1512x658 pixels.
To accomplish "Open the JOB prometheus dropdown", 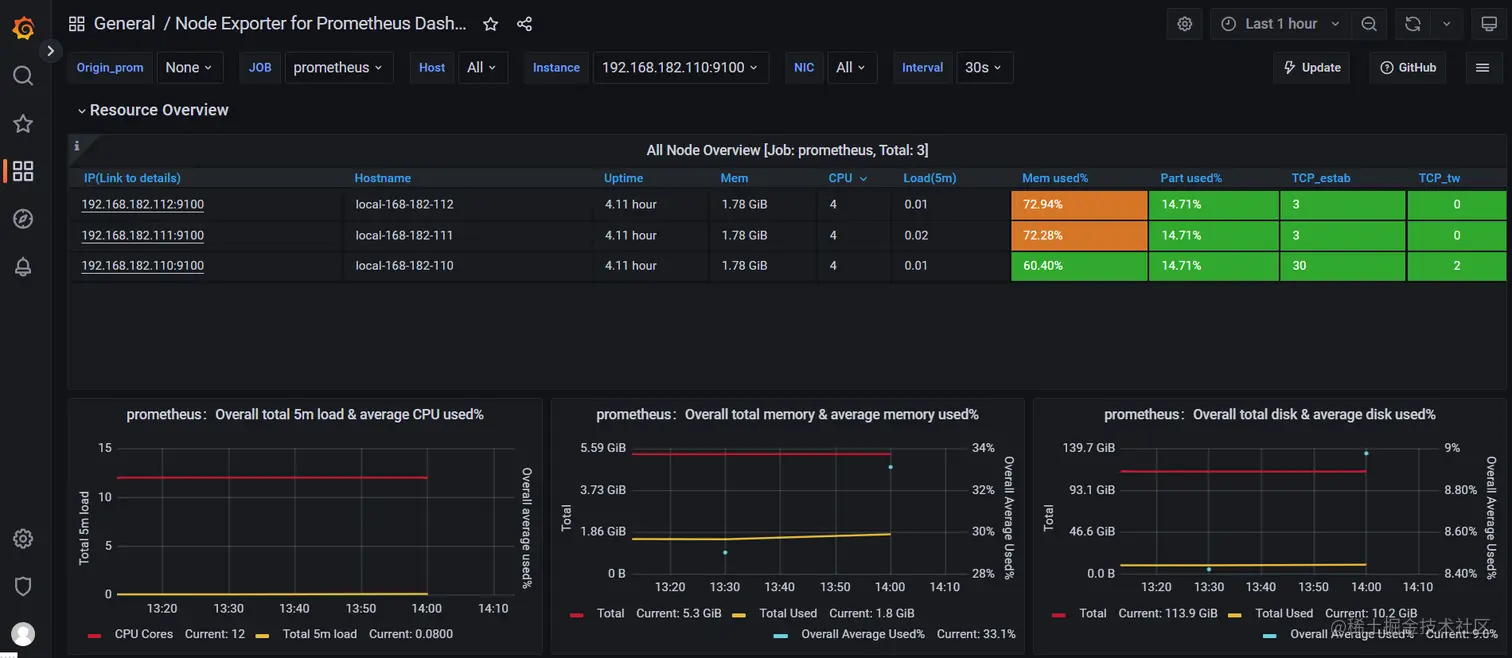I will point(339,67).
